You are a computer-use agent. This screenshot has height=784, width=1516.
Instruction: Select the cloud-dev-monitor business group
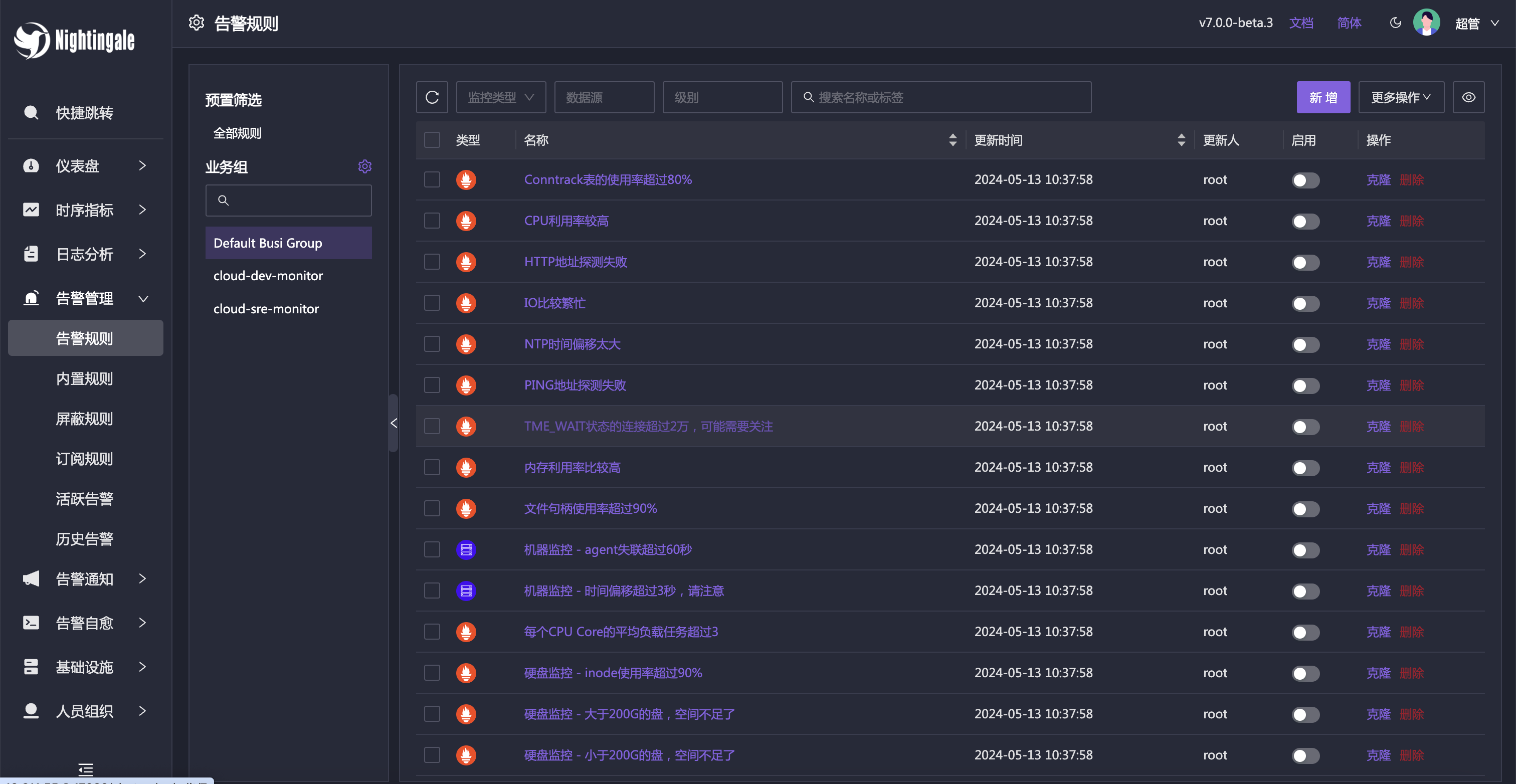[x=288, y=276]
